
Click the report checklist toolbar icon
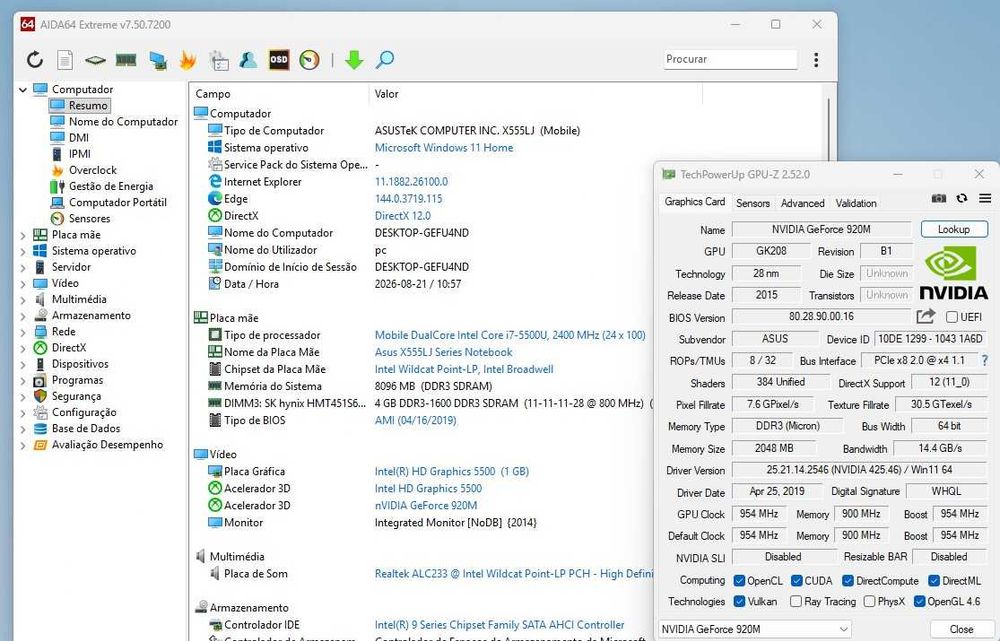[x=219, y=60]
